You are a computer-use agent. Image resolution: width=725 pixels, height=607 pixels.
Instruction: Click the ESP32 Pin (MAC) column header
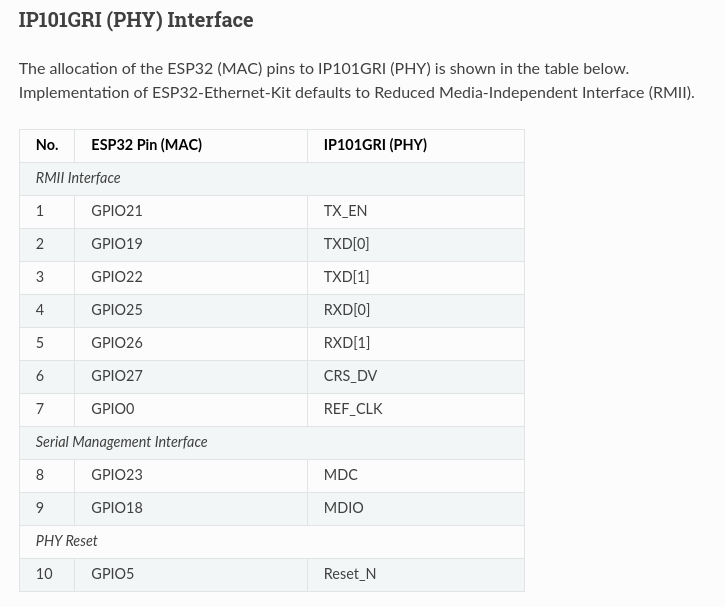[x=190, y=146]
